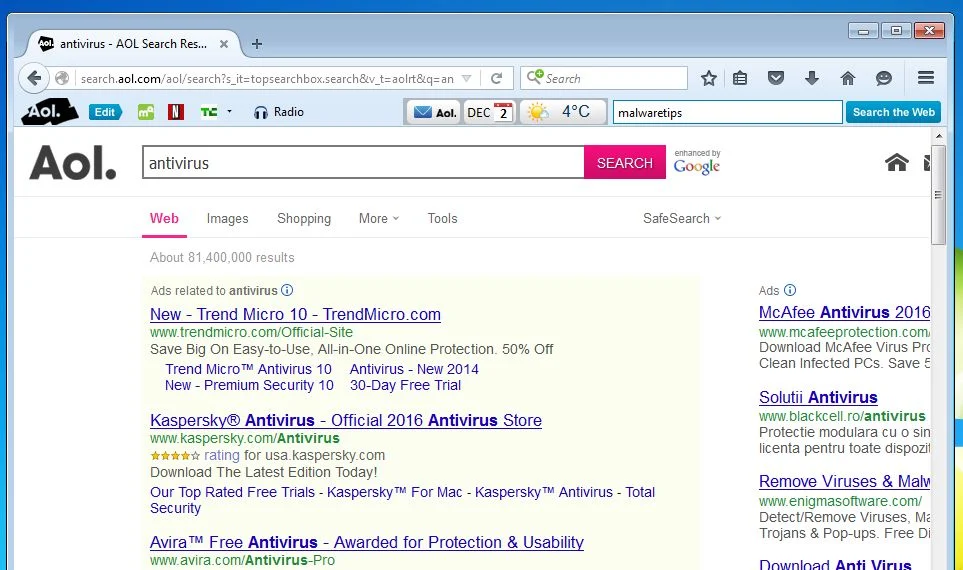Open the new tab plus button
This screenshot has width=963, height=570.
(x=257, y=44)
